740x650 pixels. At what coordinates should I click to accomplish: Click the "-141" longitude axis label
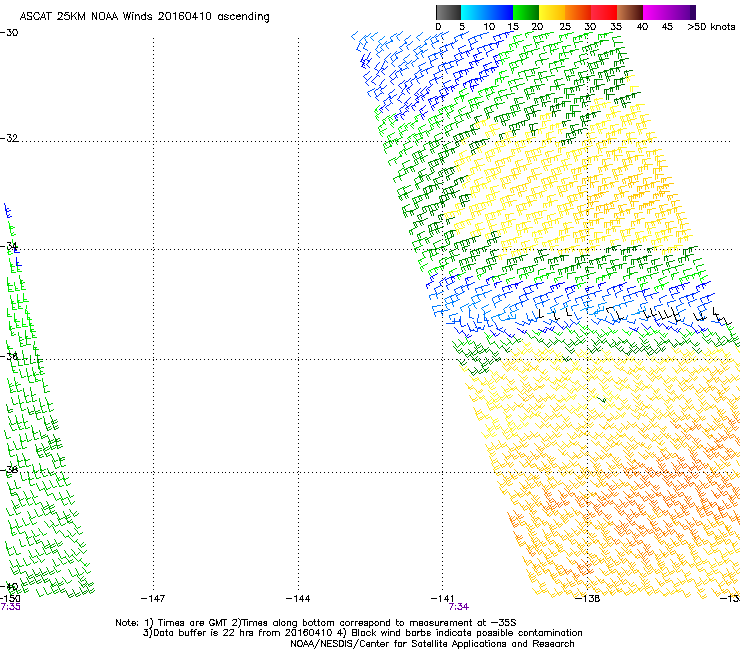(443, 599)
